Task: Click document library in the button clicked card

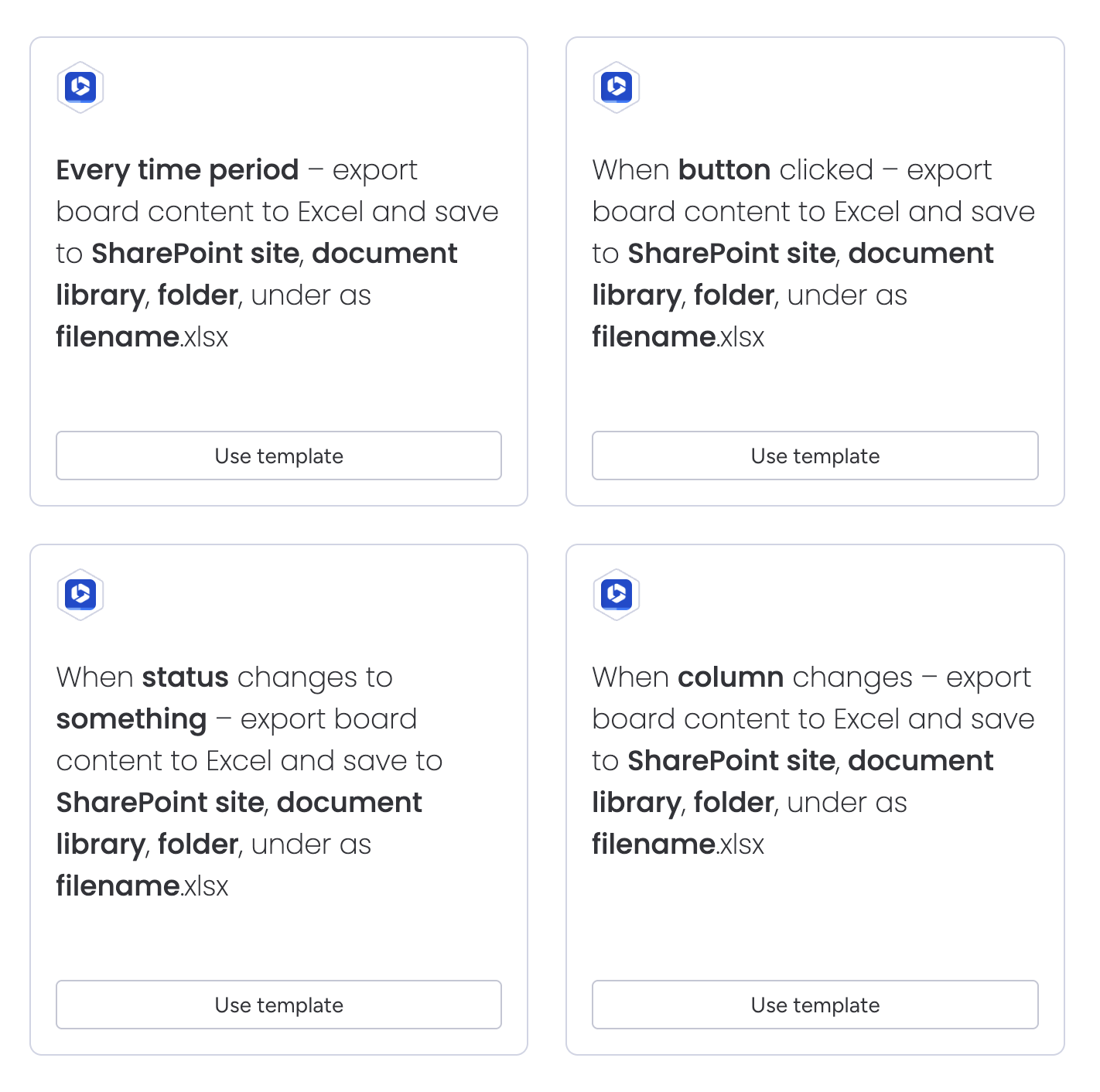Action: click(921, 254)
